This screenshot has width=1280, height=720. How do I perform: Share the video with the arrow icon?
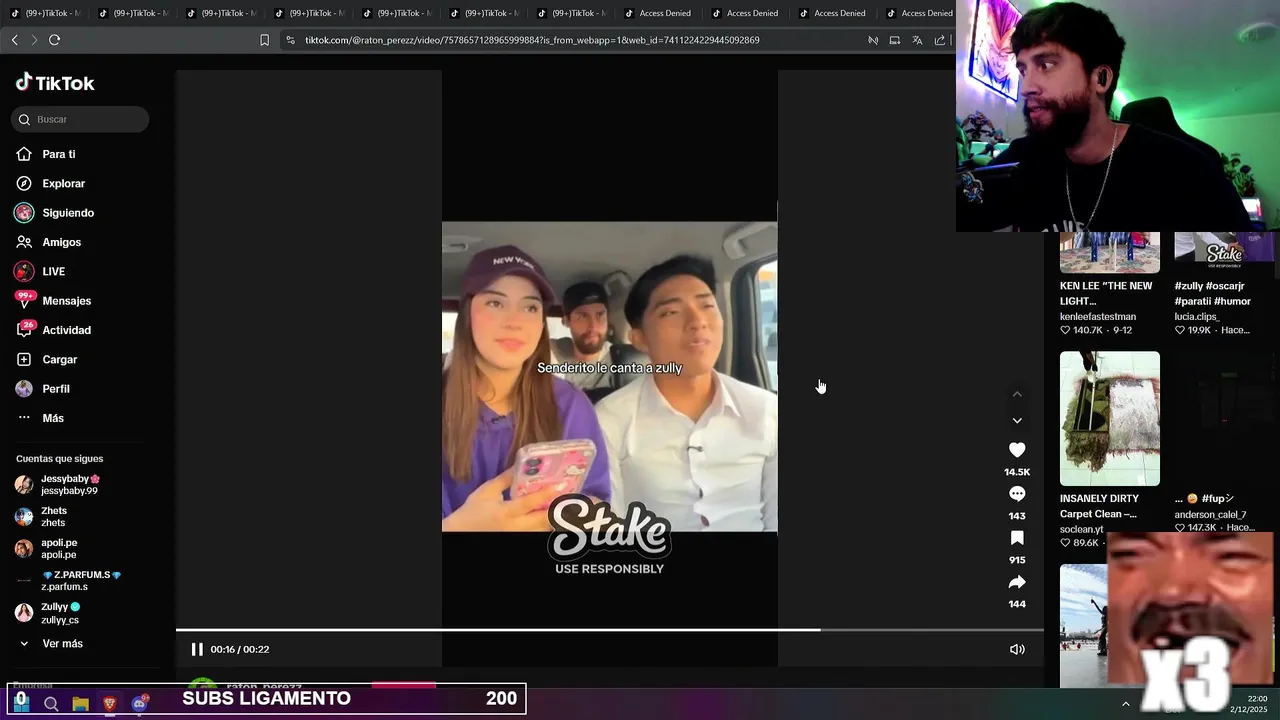click(x=1017, y=582)
